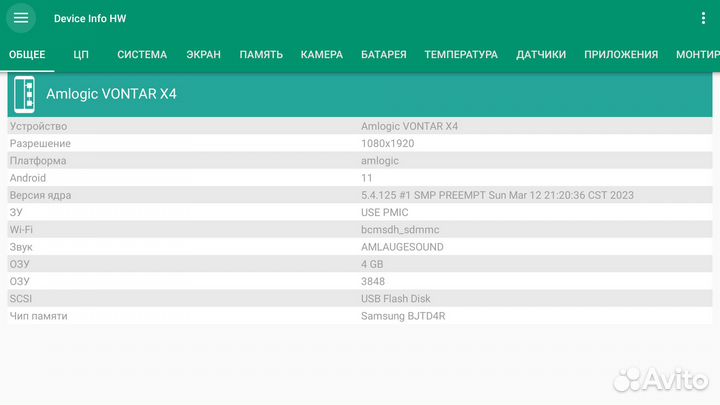Click the SCSI row label

(x=21, y=298)
